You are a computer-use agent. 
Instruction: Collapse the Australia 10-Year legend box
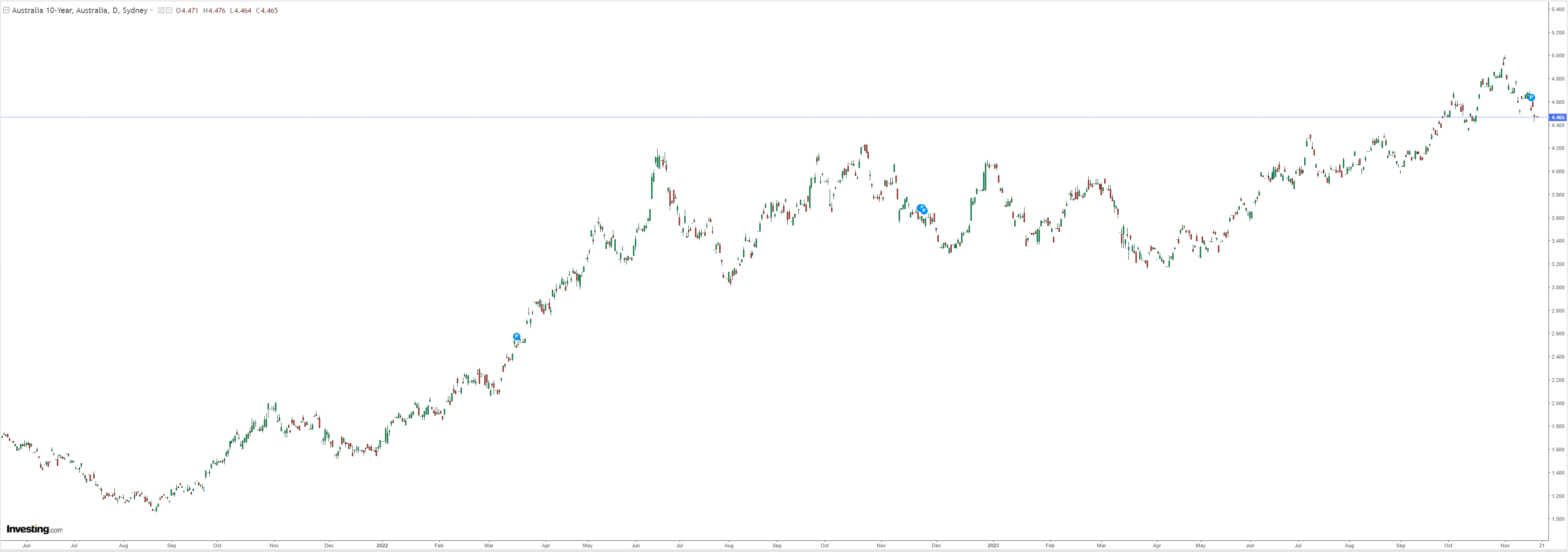[6, 10]
